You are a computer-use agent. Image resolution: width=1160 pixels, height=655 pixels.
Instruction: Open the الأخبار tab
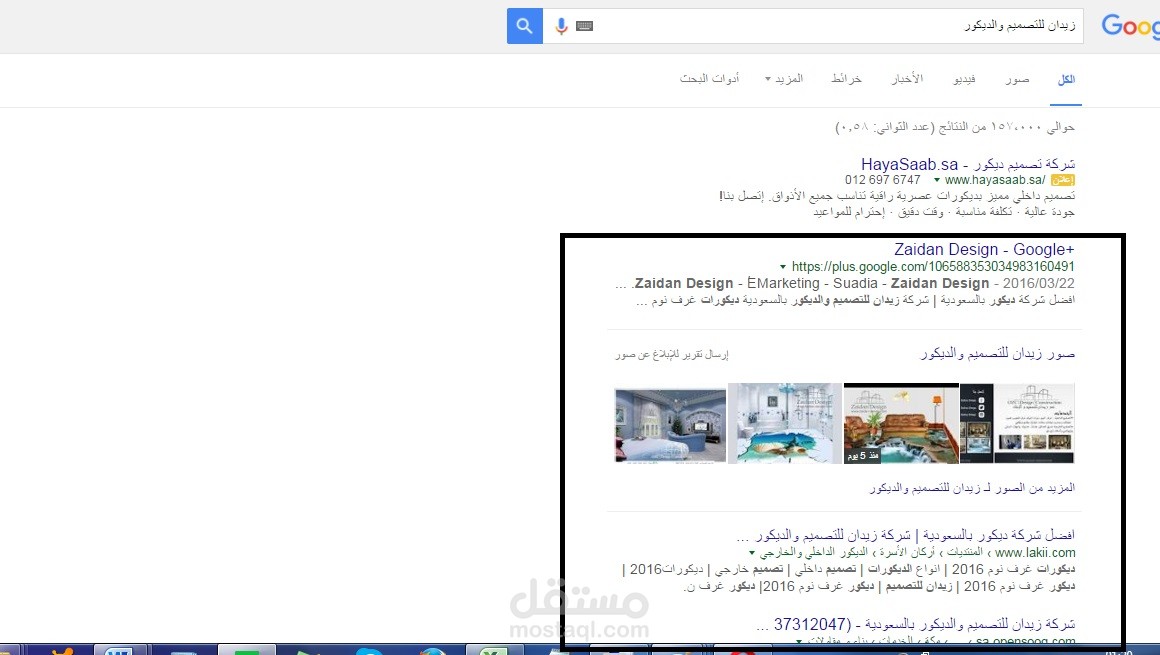(907, 79)
